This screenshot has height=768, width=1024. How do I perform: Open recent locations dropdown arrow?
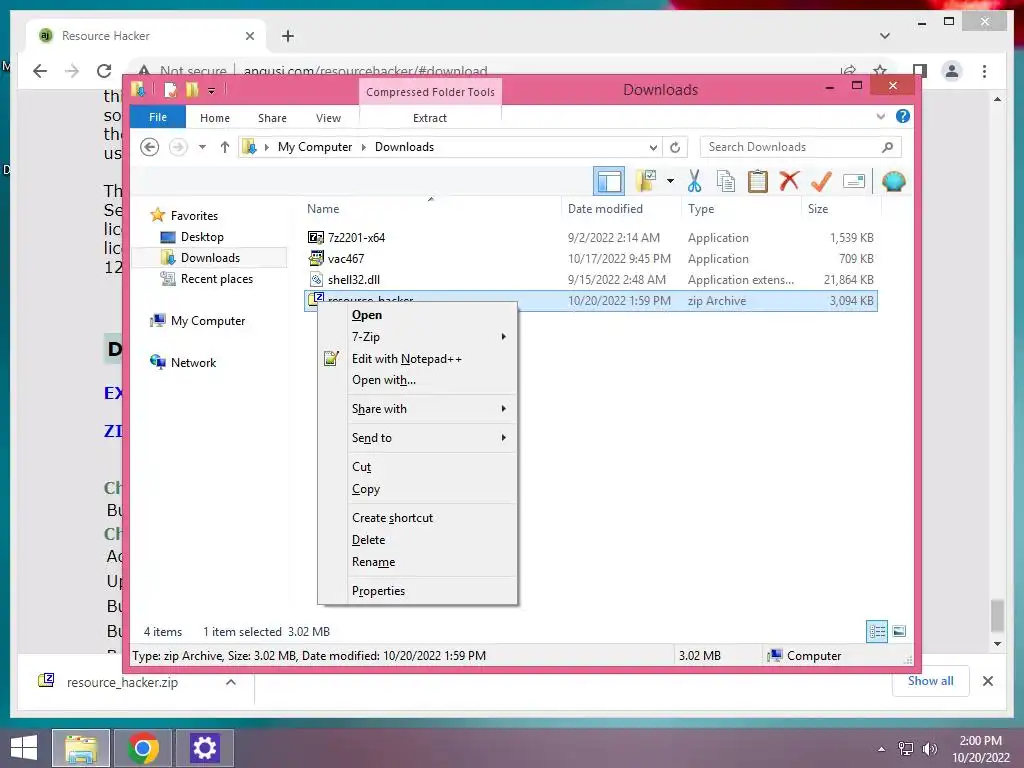[202, 147]
